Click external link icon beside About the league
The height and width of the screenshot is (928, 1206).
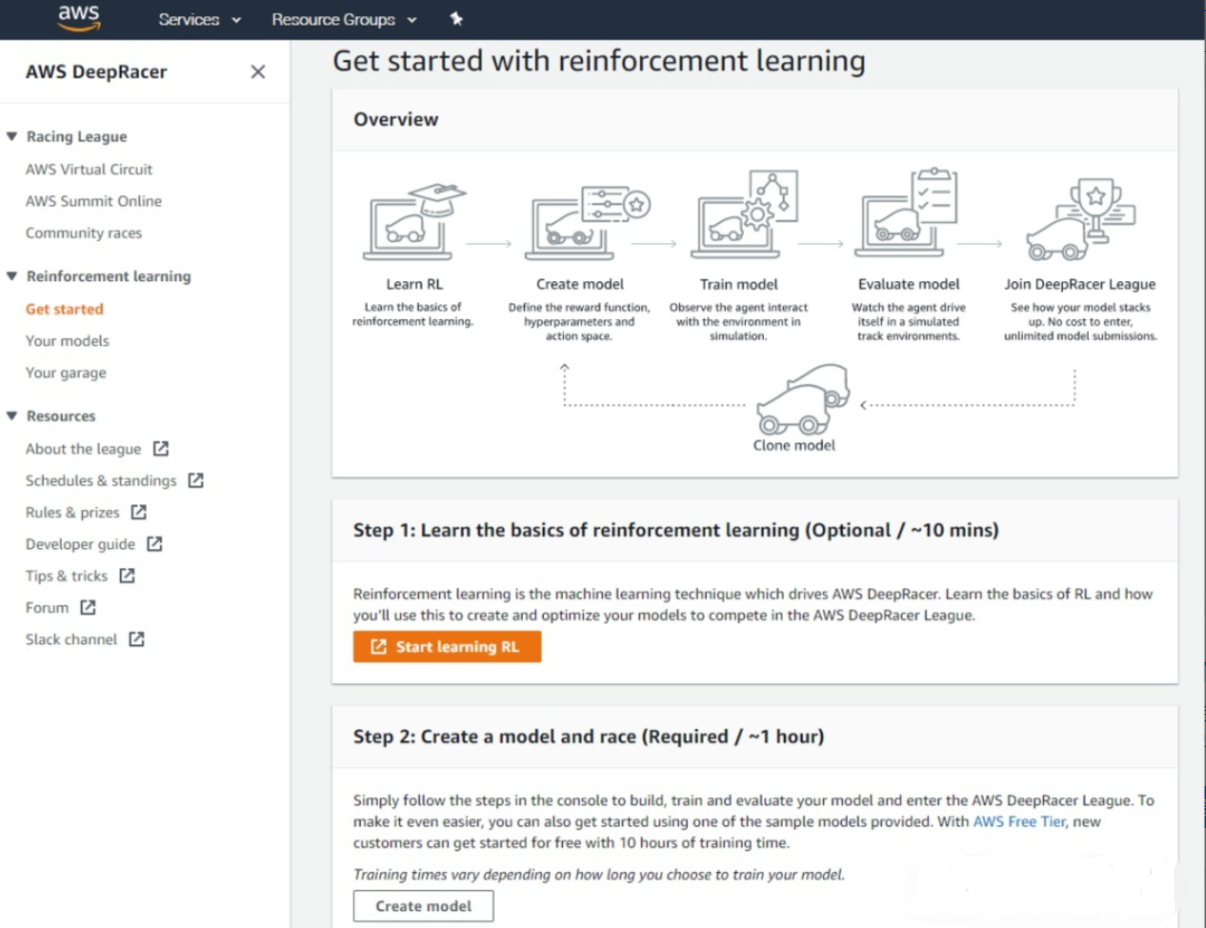161,449
